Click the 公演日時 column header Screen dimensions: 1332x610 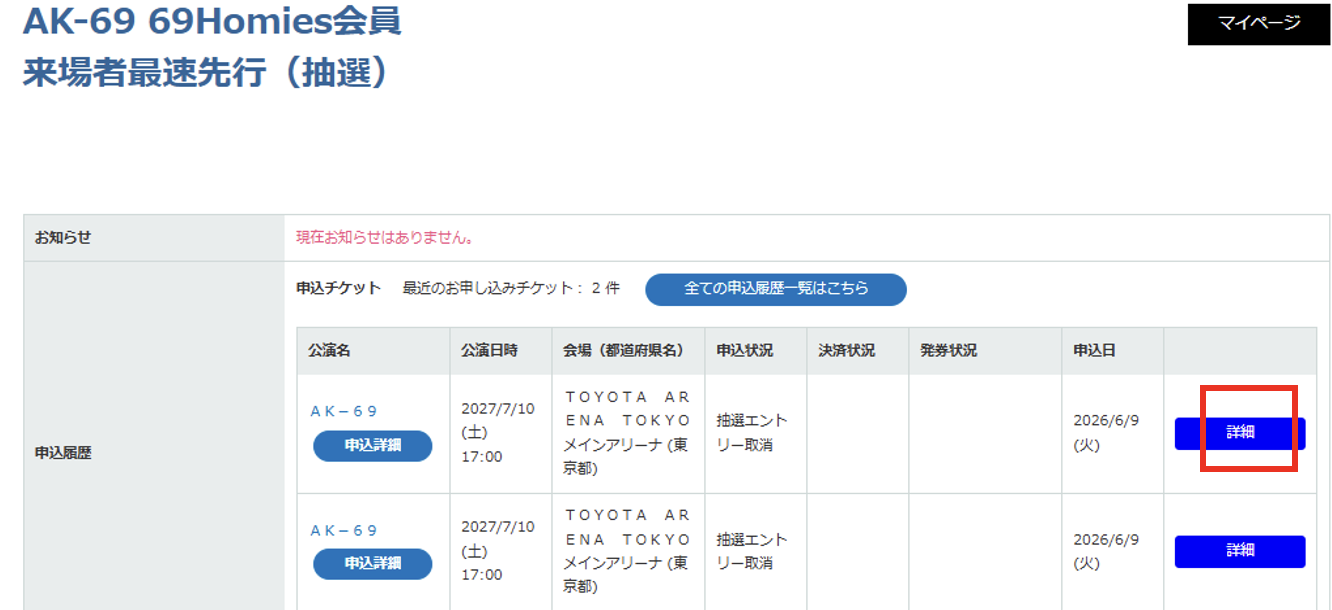pos(490,351)
